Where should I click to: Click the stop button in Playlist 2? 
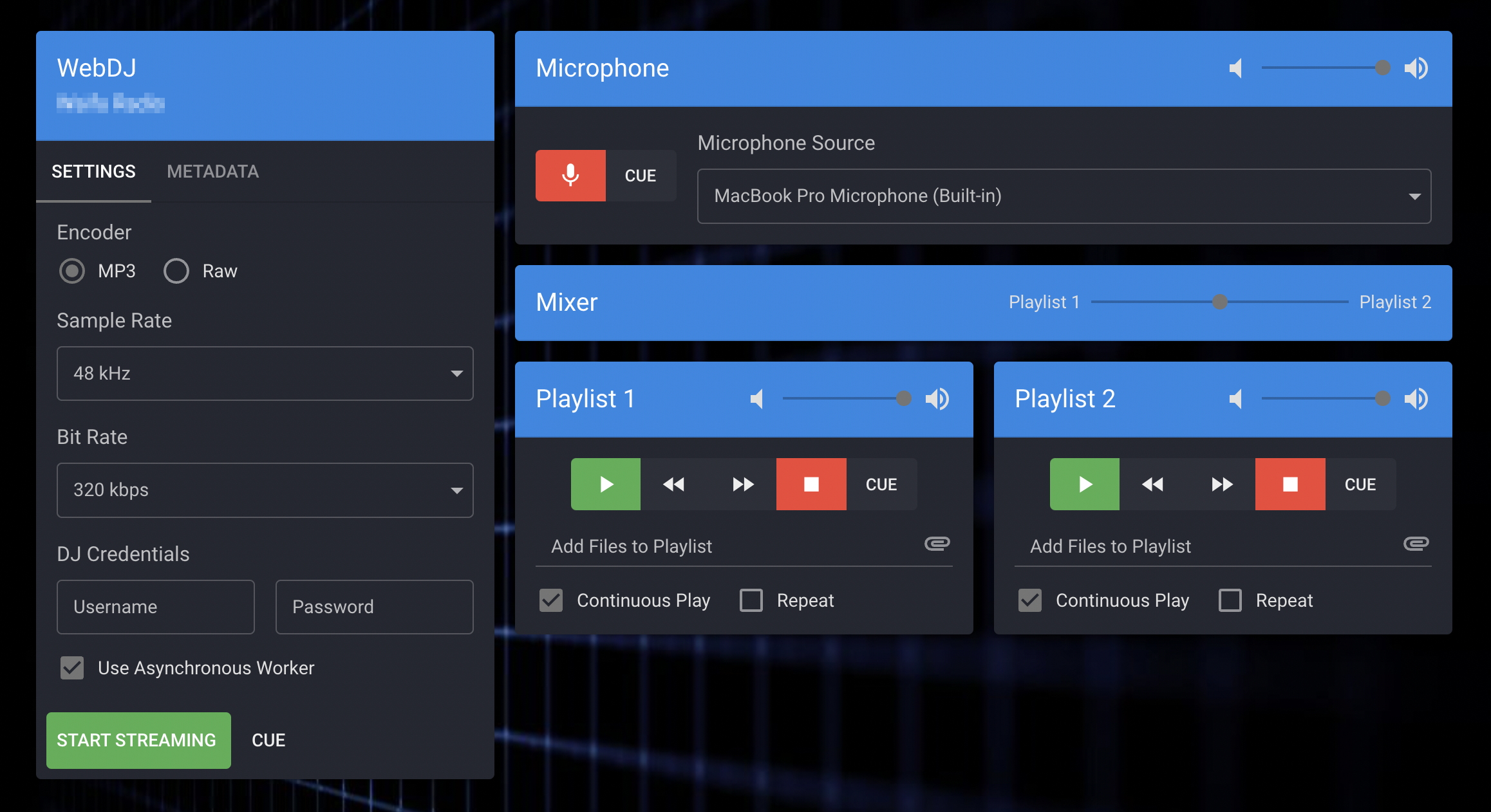tap(1289, 484)
